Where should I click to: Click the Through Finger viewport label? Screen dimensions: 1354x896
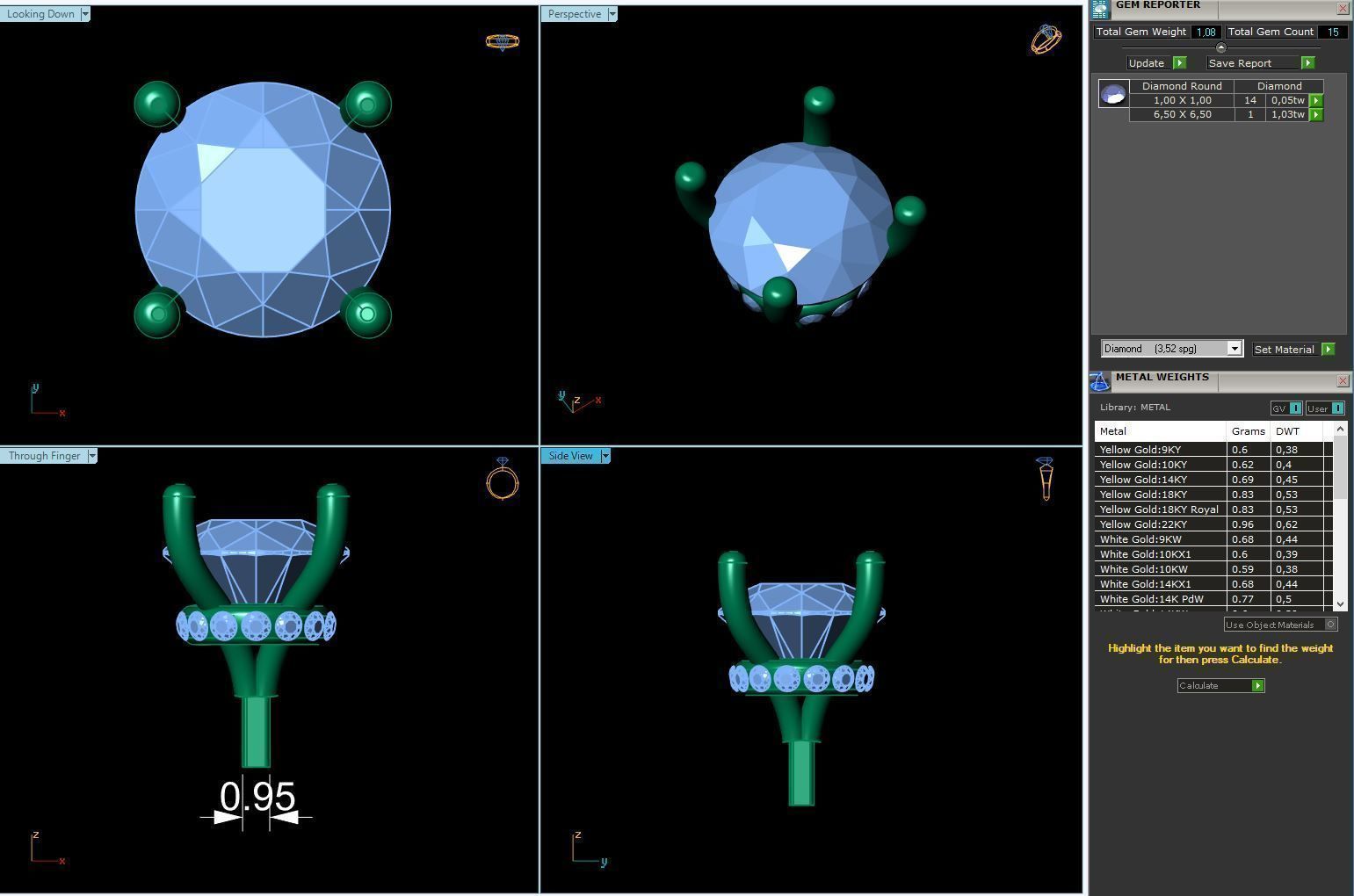coord(44,456)
